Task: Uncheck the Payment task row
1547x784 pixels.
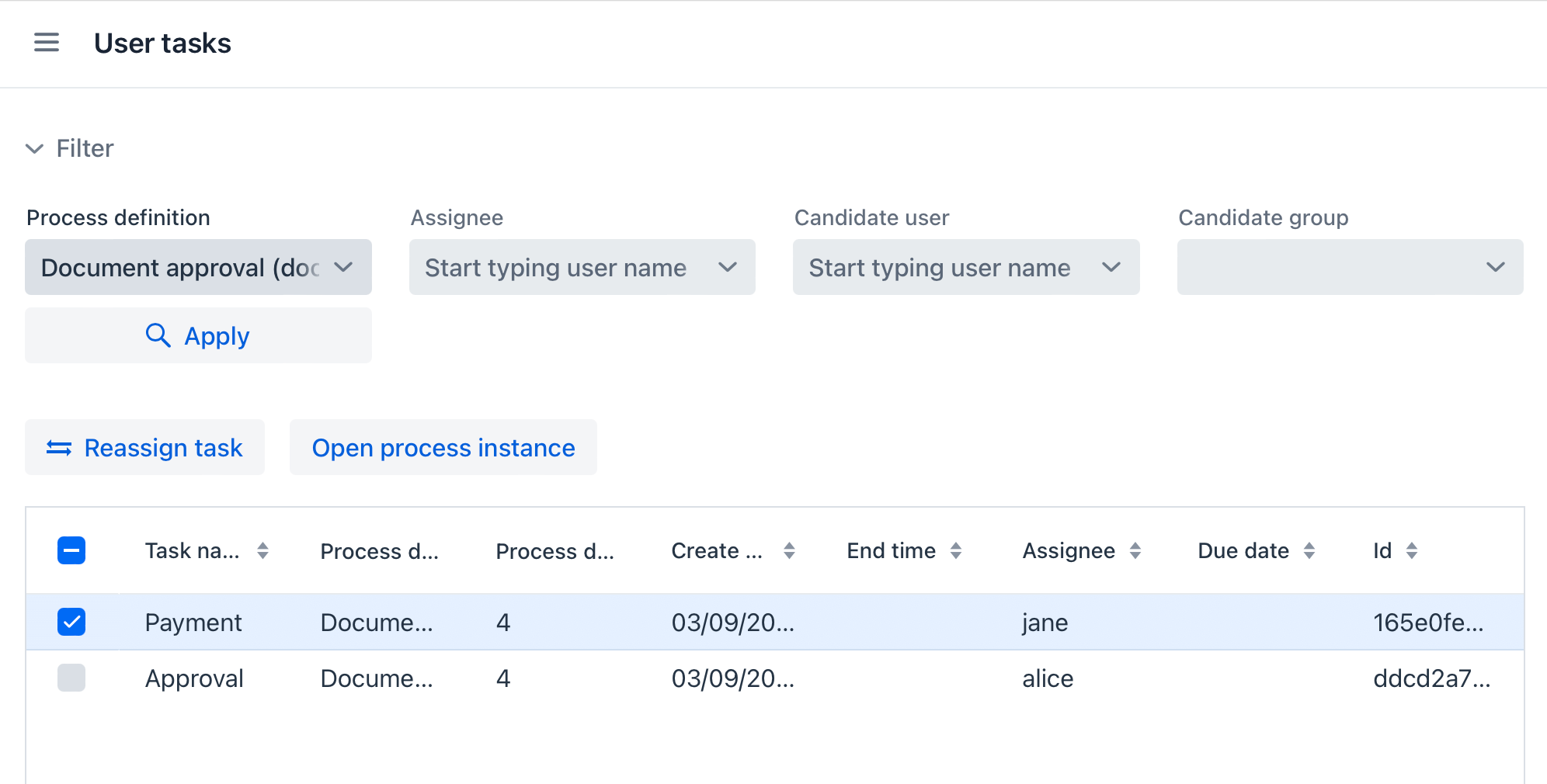Action: pyautogui.click(x=71, y=622)
